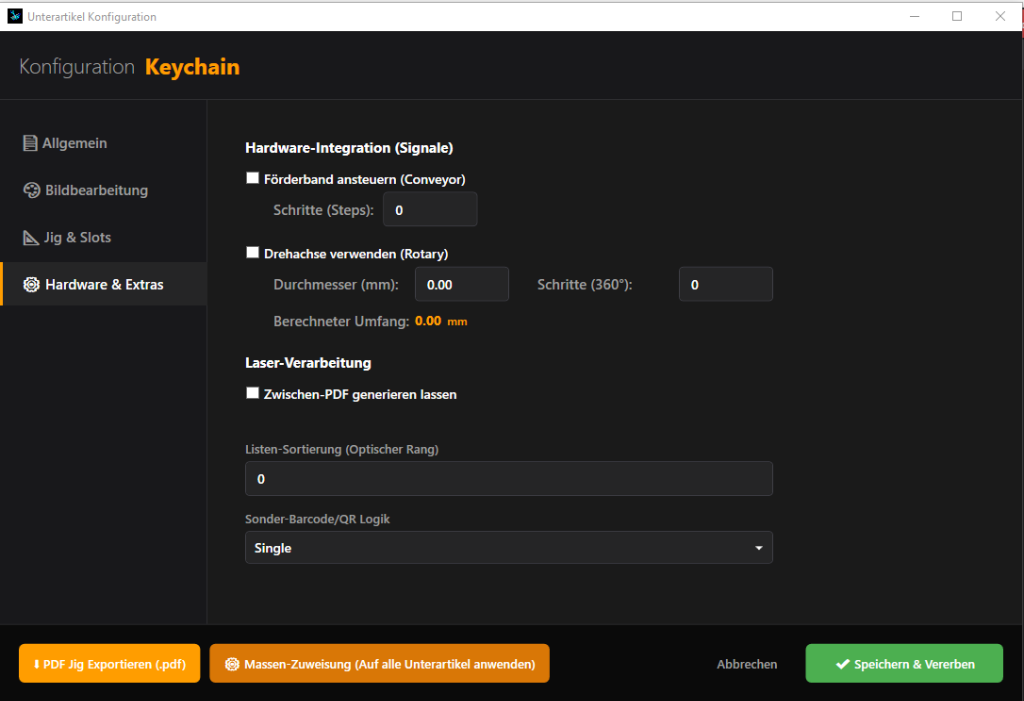Click Abbrechen to cancel

[747, 664]
